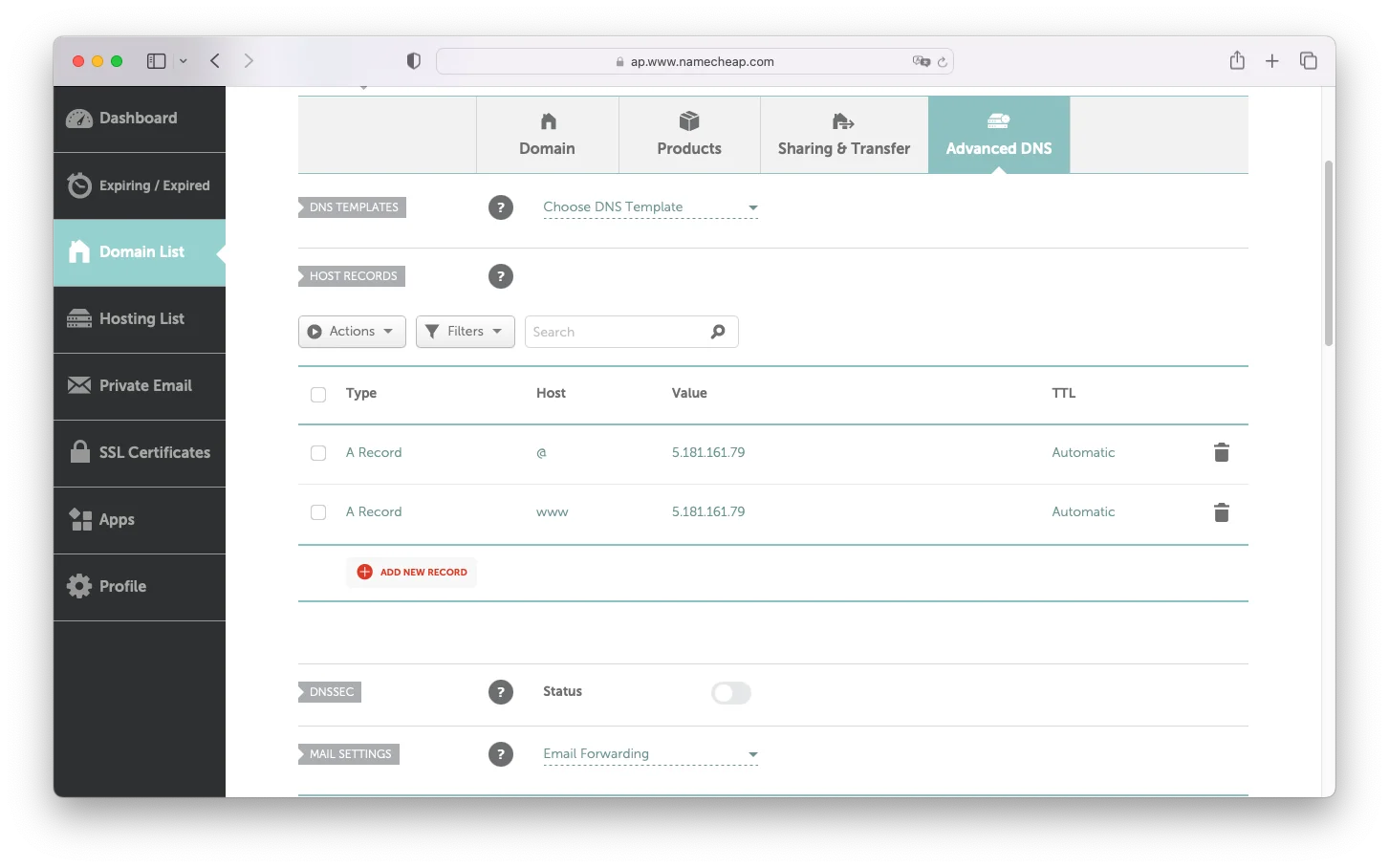Screen dimensions: 1389x868
Task: Delete the @ host A Record
Action: (x=1221, y=452)
